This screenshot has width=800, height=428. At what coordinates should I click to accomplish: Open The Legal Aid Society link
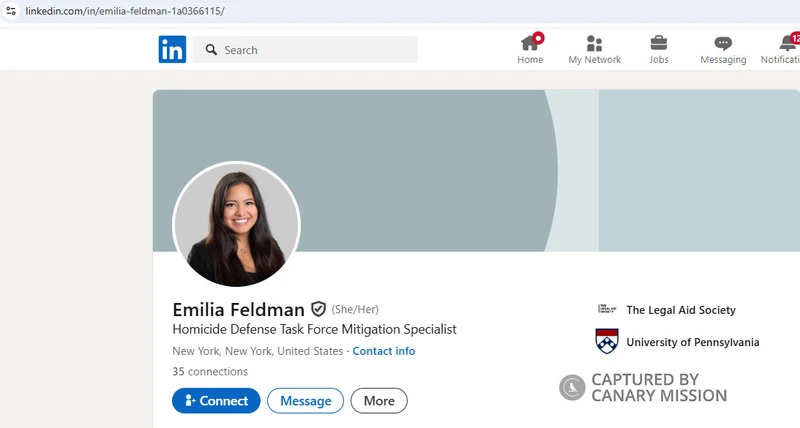681,310
